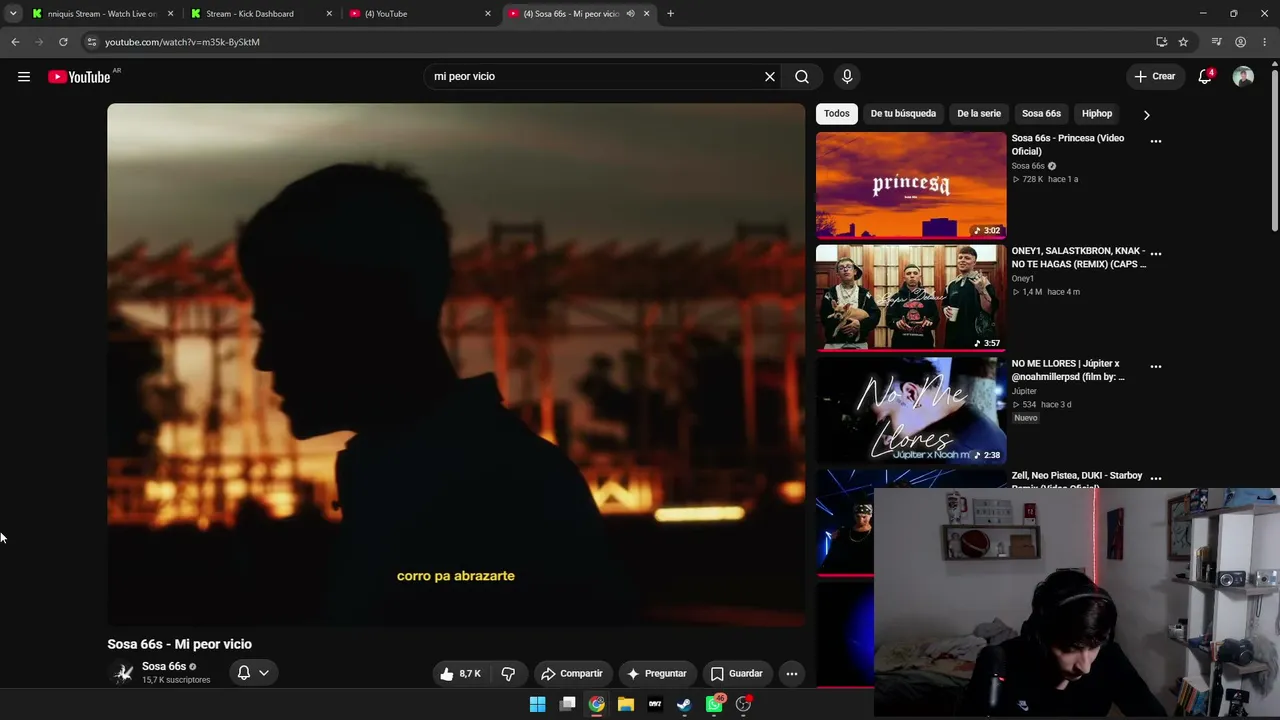Close the Kick Dashboard tab
The image size is (1280, 720).
(x=329, y=14)
